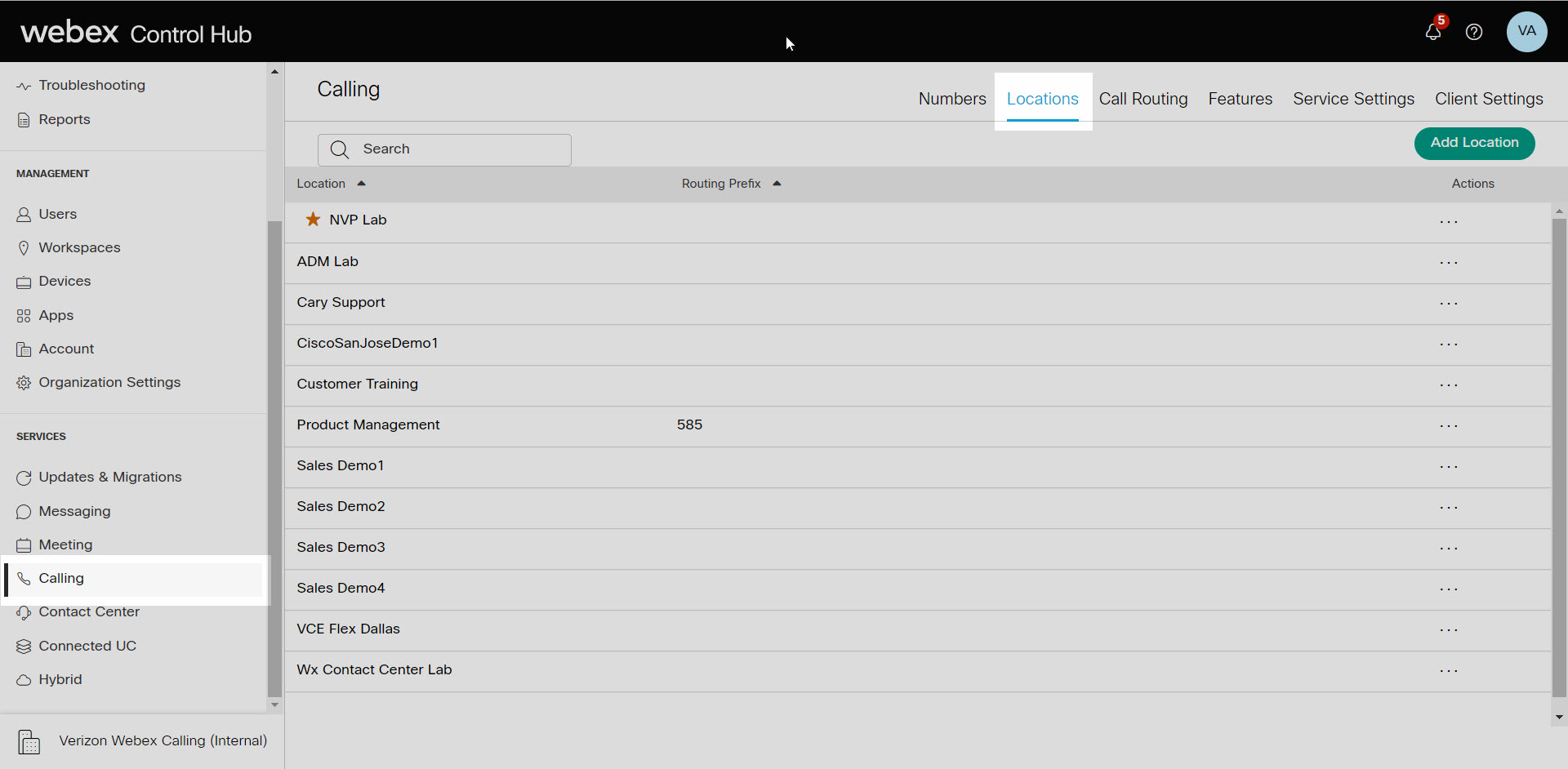Open Messaging in the services list
1568x769 pixels.
74,511
